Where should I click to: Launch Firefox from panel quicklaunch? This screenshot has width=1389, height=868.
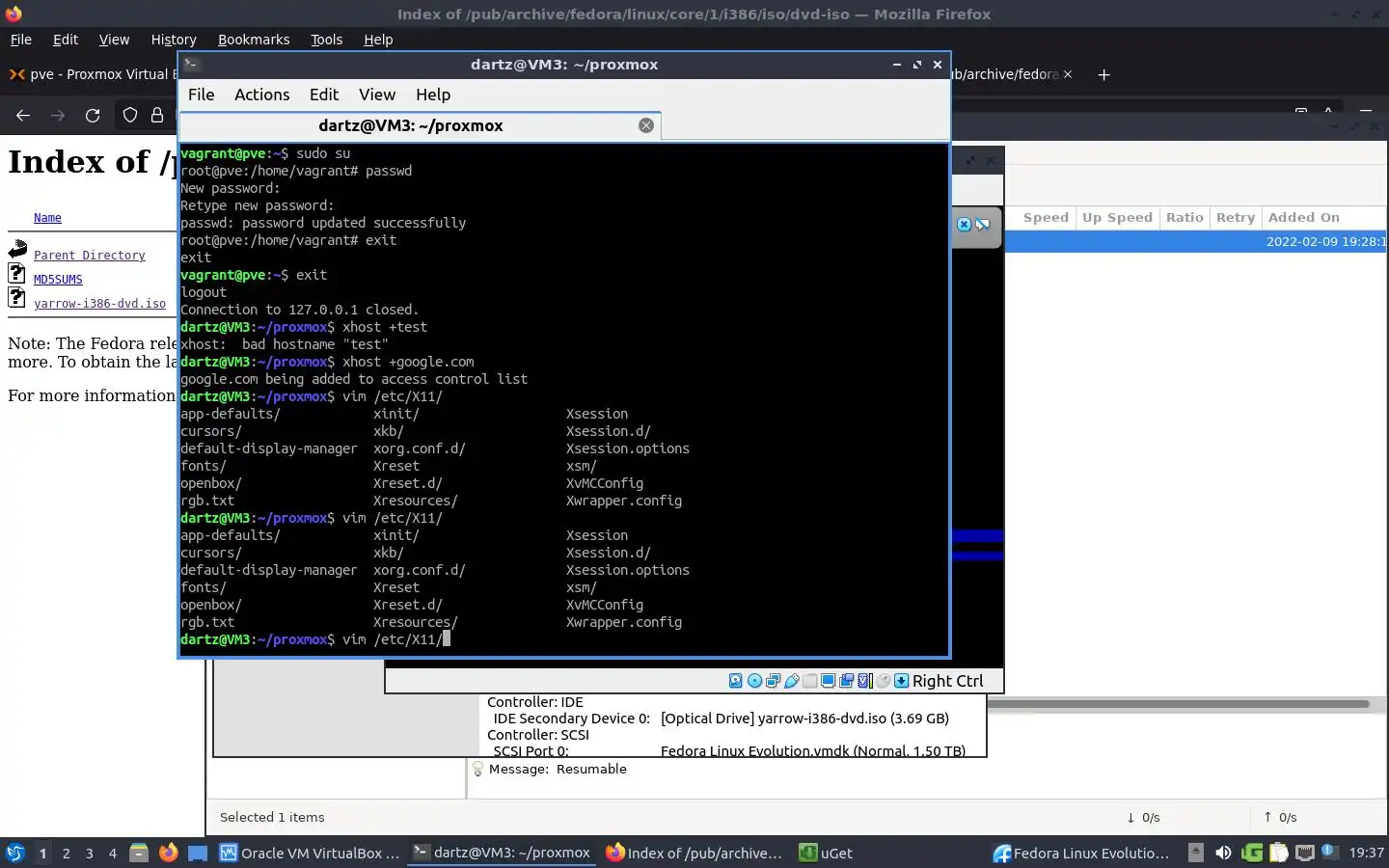pyautogui.click(x=168, y=853)
